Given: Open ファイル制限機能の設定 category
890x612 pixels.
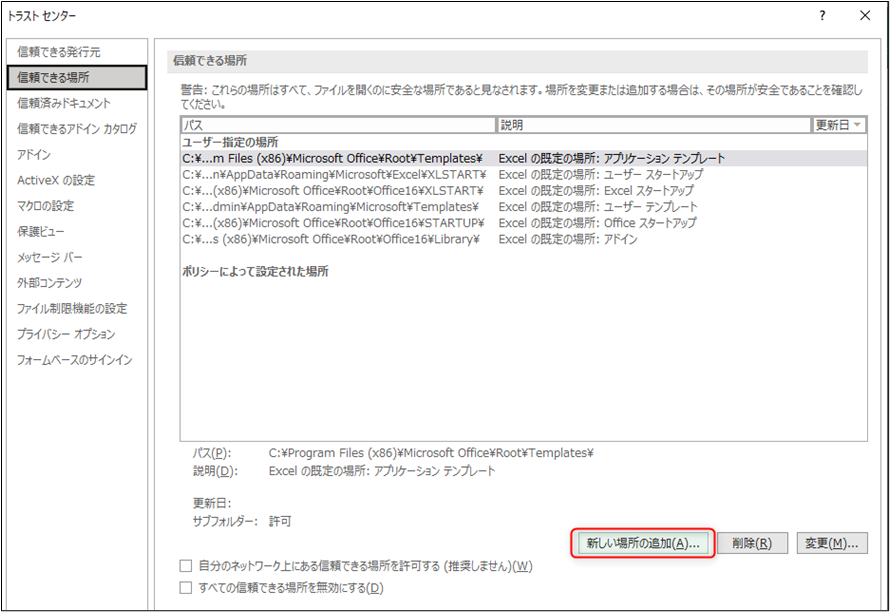Looking at the screenshot, I should point(72,308).
